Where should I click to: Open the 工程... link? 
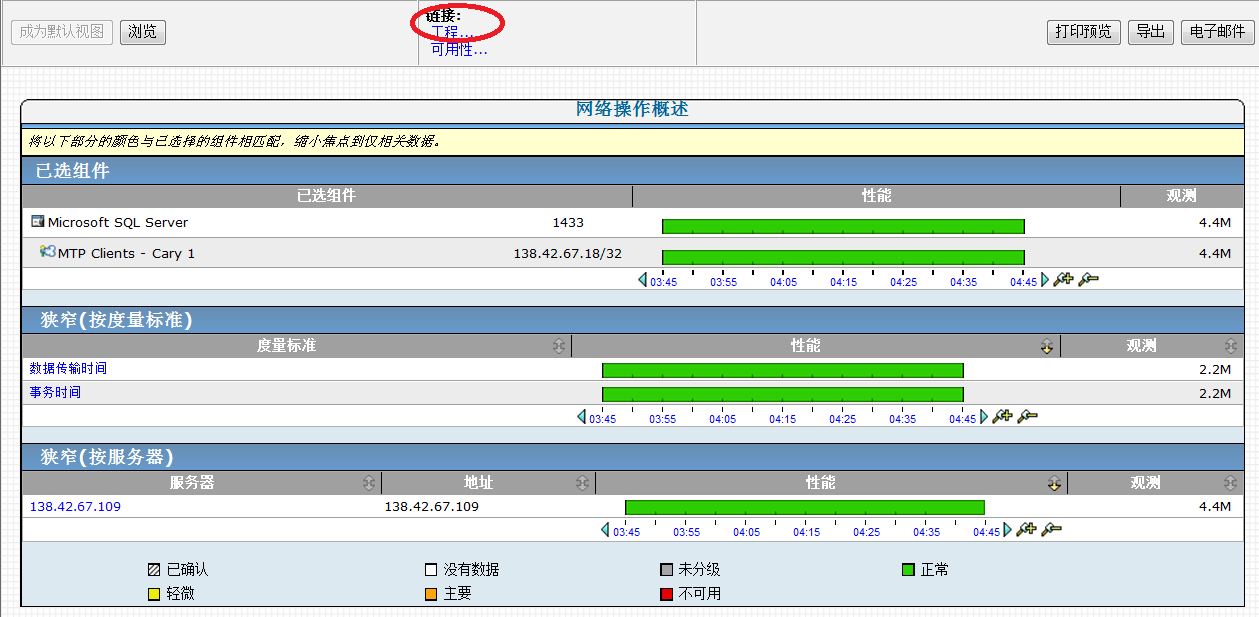[x=452, y=33]
